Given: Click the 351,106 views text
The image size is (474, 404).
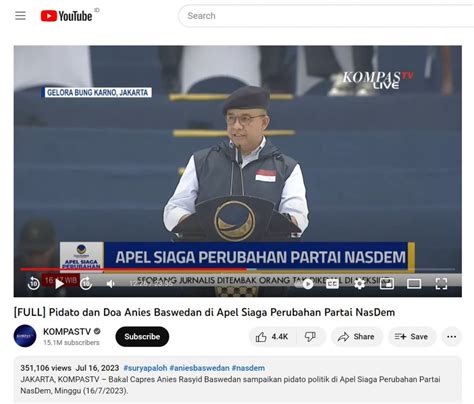Looking at the screenshot, I should click(x=46, y=368).
